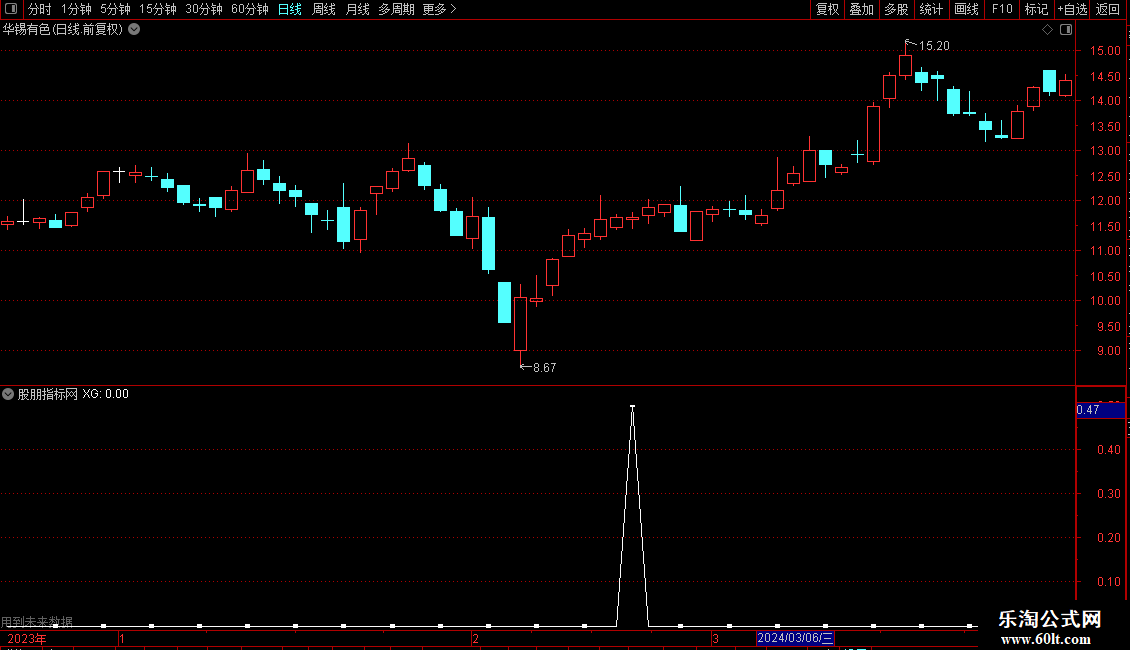Add stock with +自选 button

(1072, 9)
